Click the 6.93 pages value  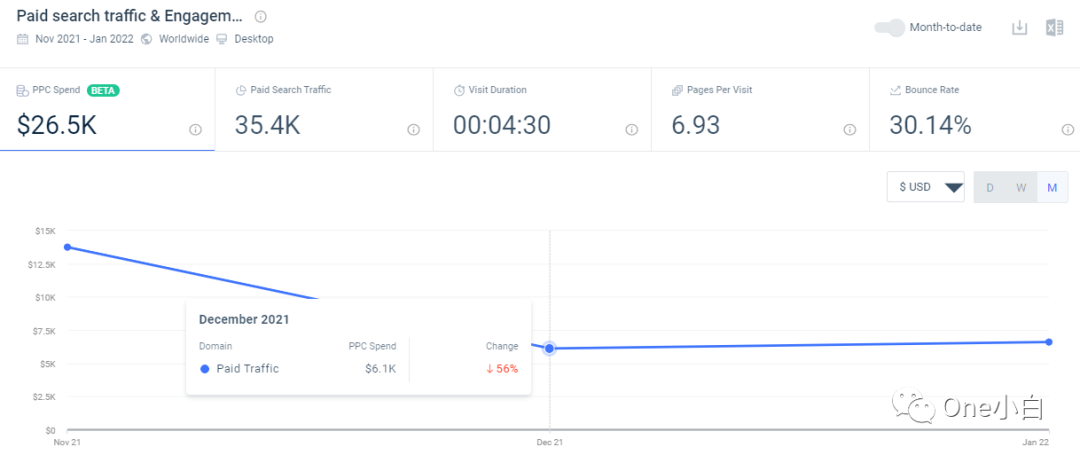point(696,125)
